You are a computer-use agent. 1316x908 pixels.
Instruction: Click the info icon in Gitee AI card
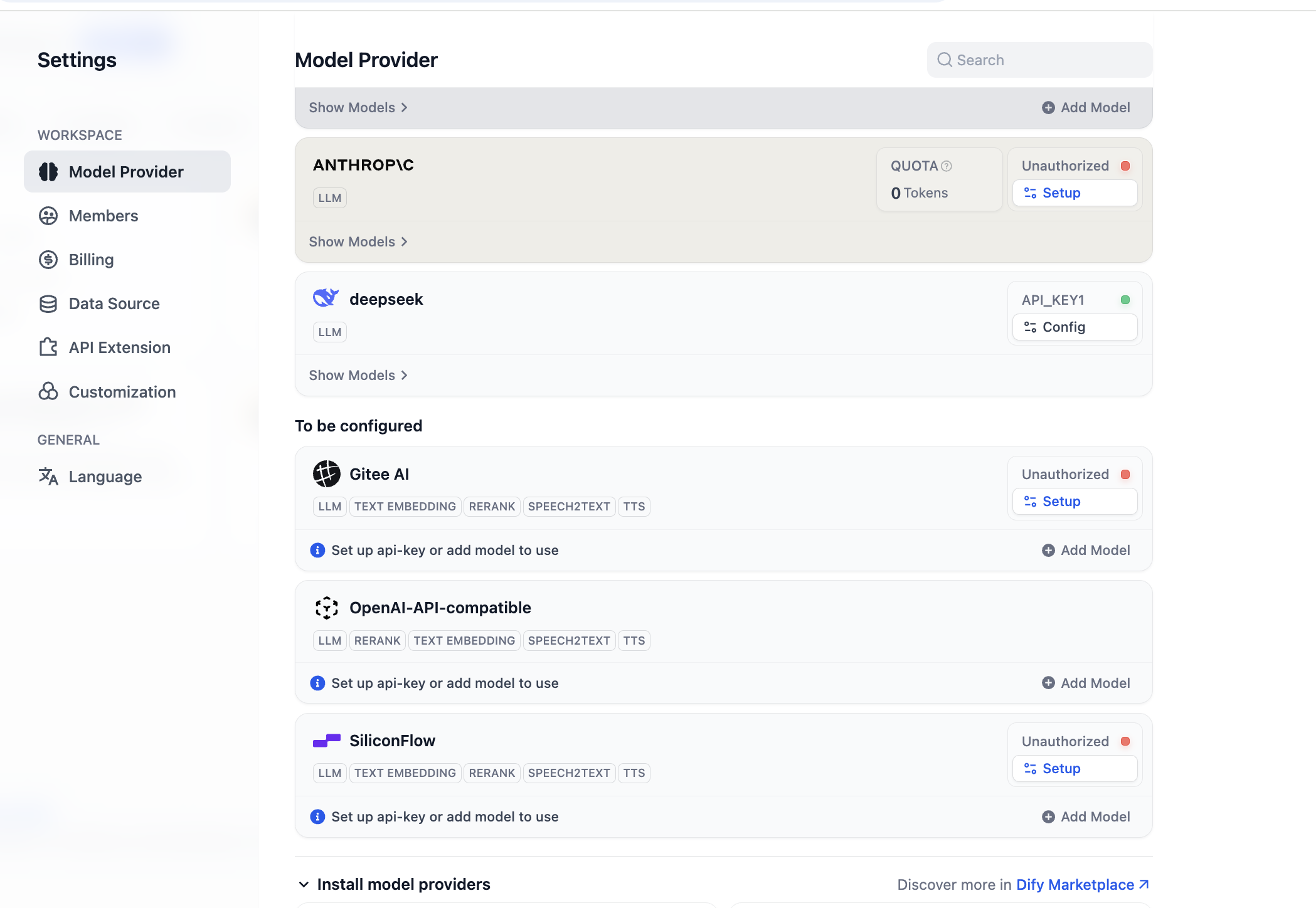[317, 550]
